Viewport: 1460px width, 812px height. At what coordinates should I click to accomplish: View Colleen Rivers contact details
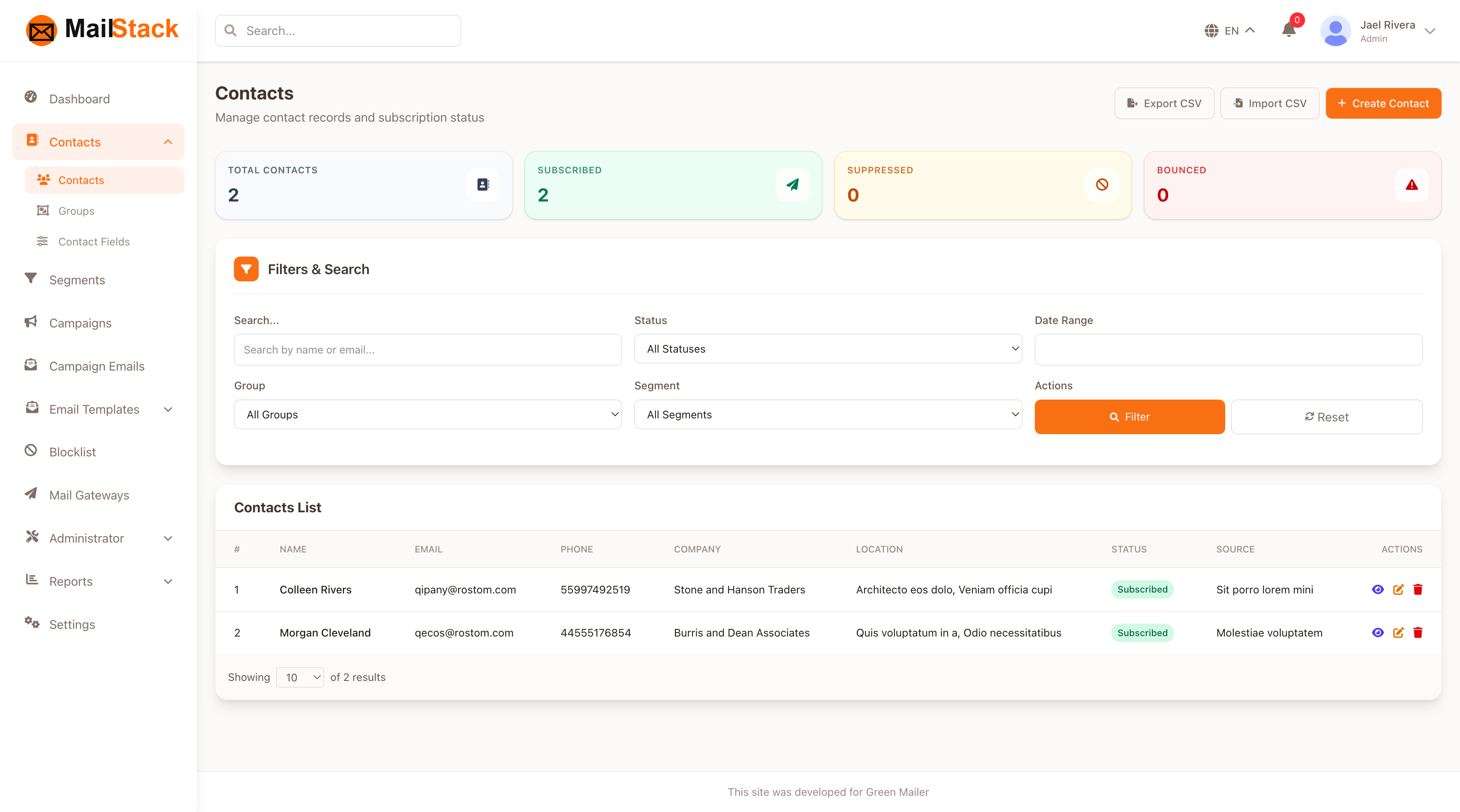click(1378, 589)
